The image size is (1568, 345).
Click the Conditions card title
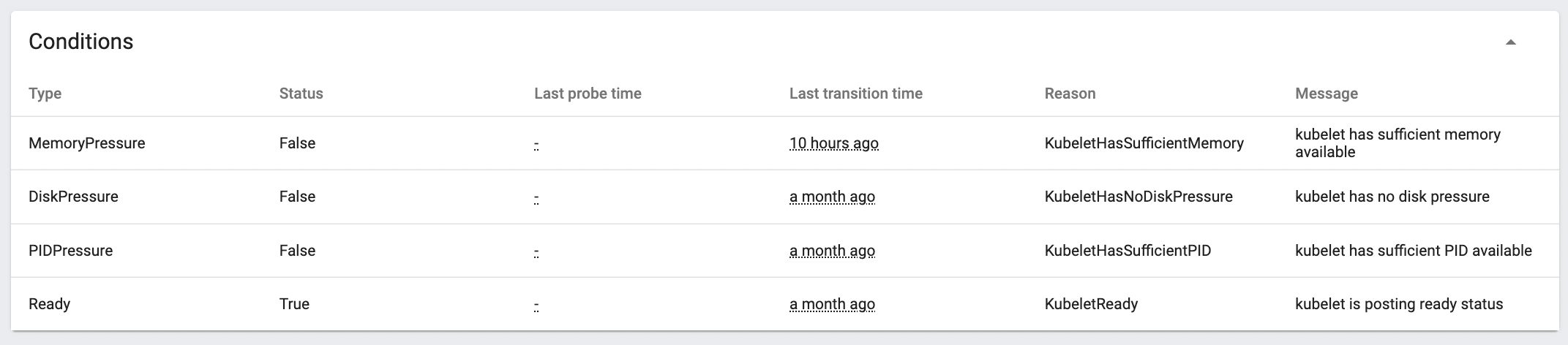[x=80, y=42]
